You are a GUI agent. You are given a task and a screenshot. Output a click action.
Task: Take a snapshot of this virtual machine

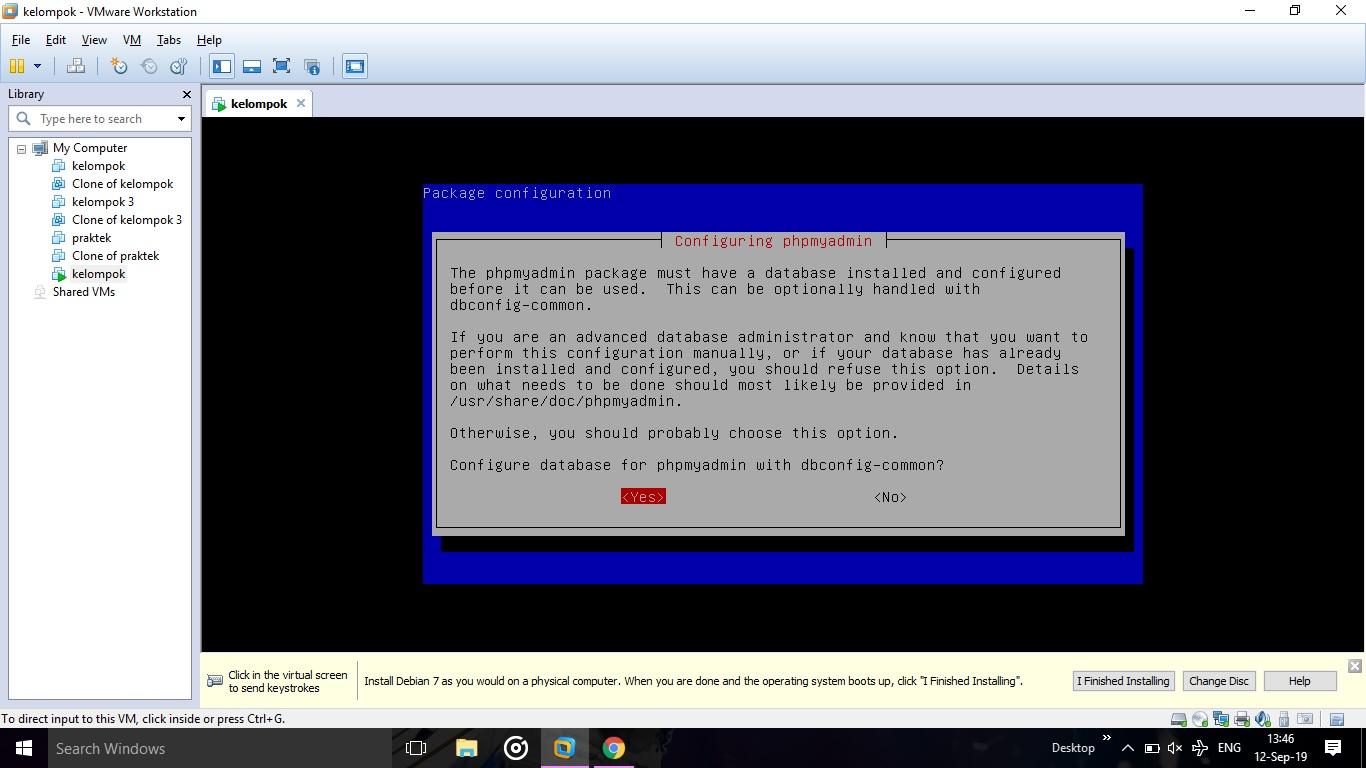[x=118, y=66]
